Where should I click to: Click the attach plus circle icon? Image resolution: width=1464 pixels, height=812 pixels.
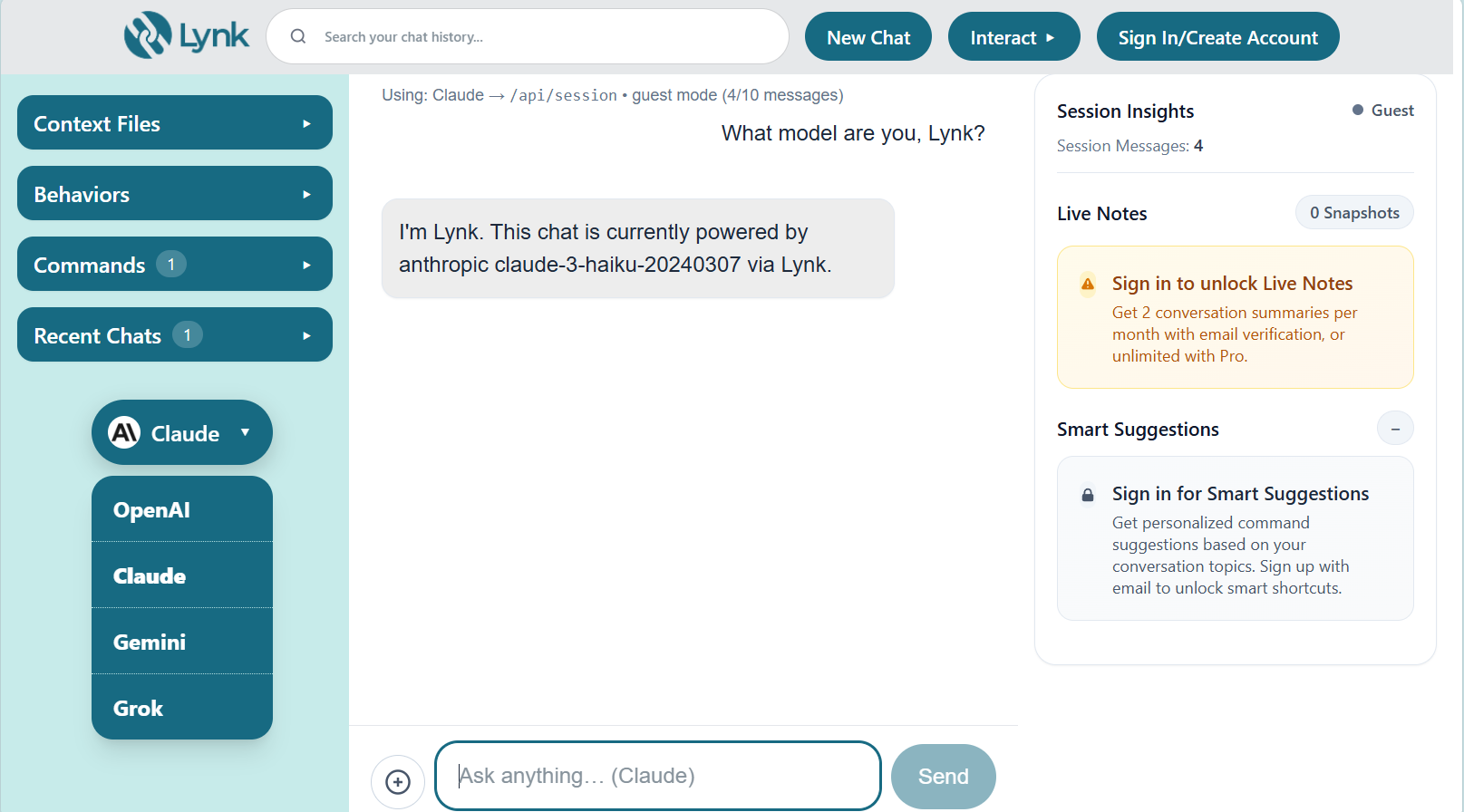coord(398,781)
